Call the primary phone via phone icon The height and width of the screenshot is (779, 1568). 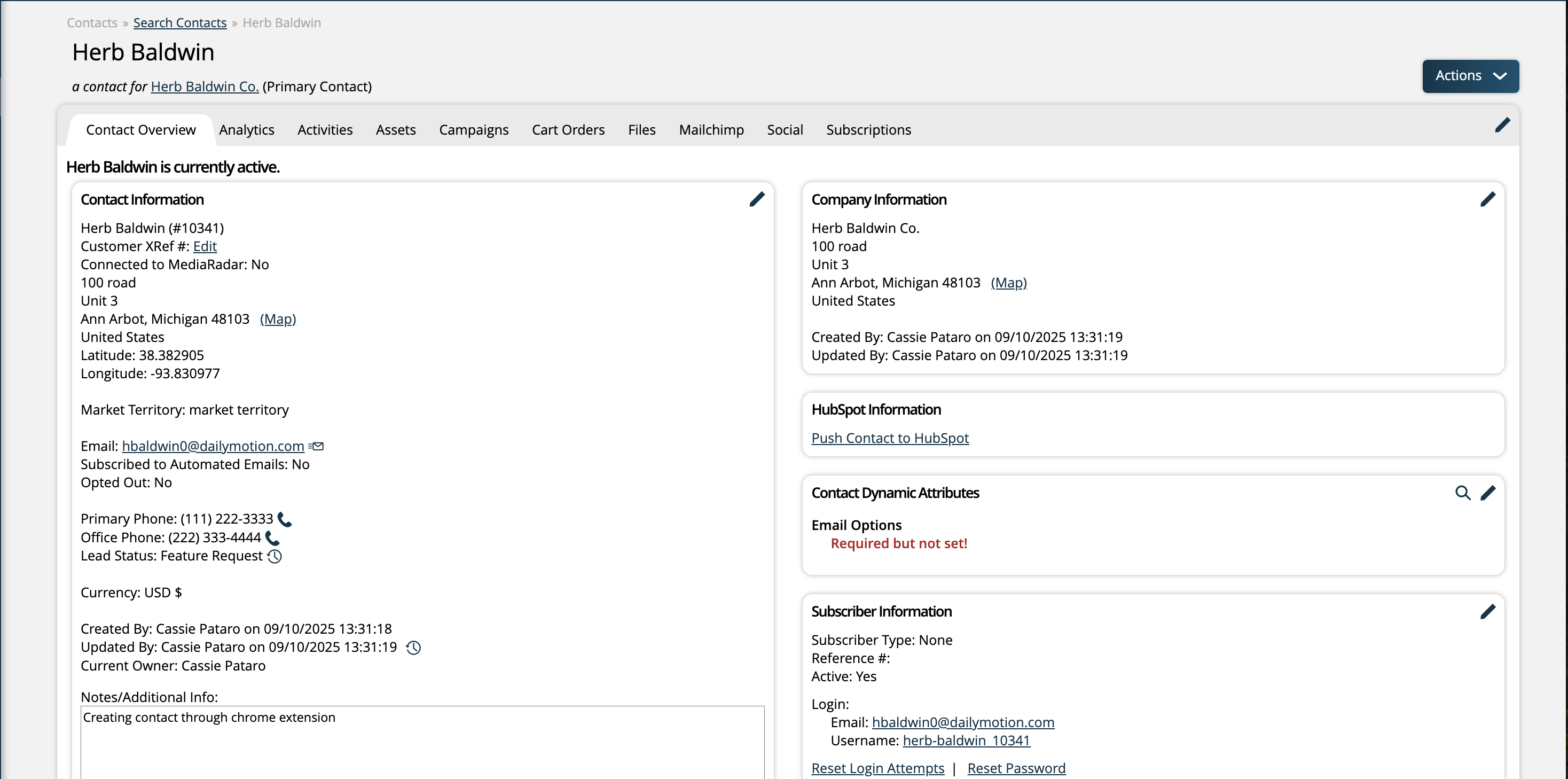pyautogui.click(x=284, y=519)
